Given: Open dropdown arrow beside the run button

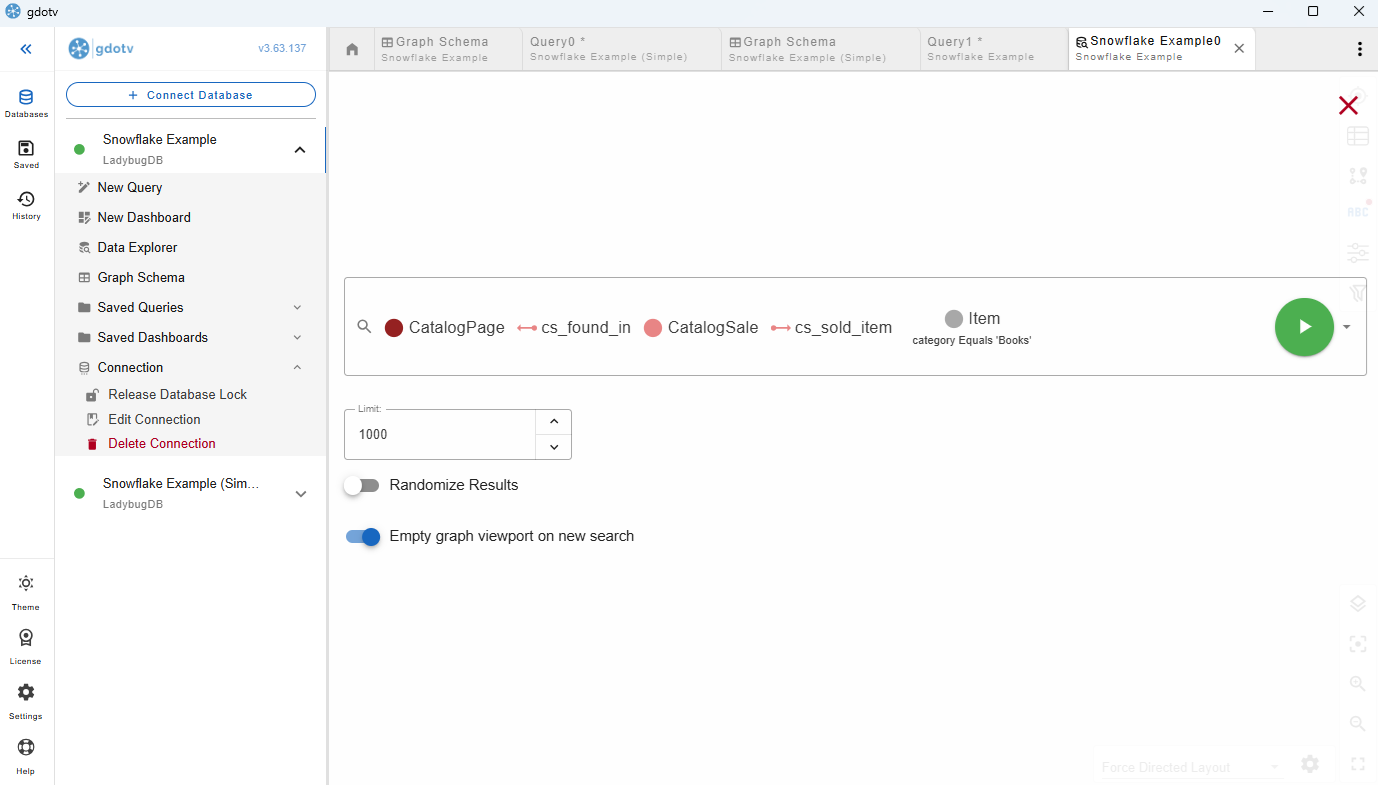Looking at the screenshot, I should 1347,327.
